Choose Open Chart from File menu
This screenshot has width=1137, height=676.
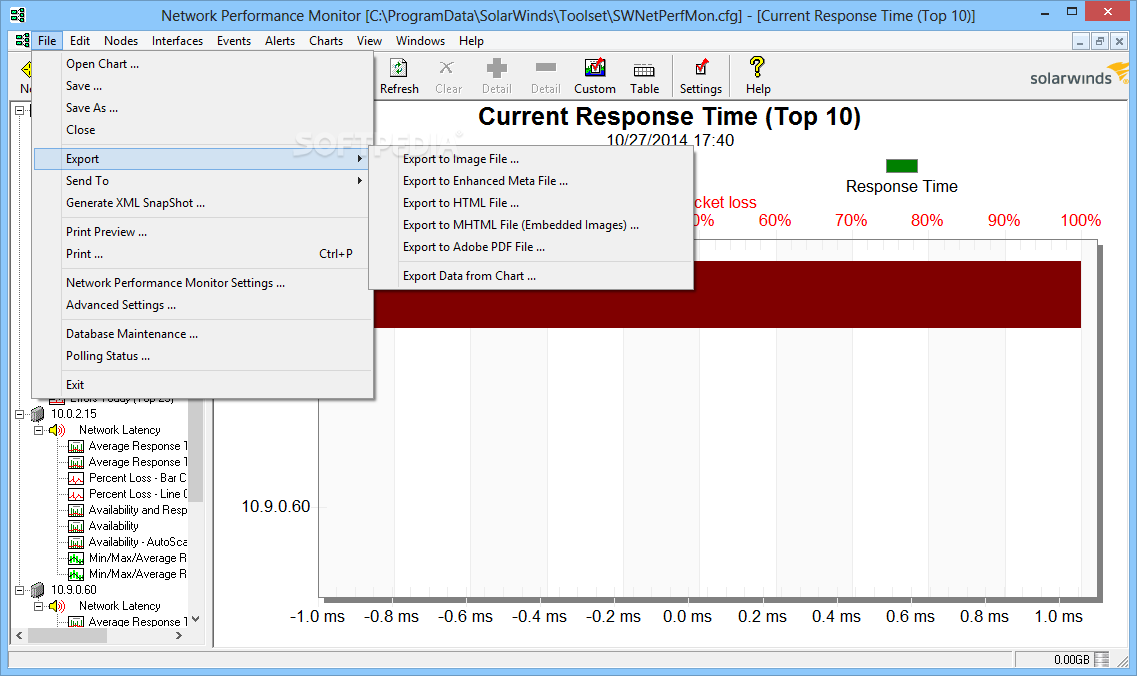coord(203,64)
